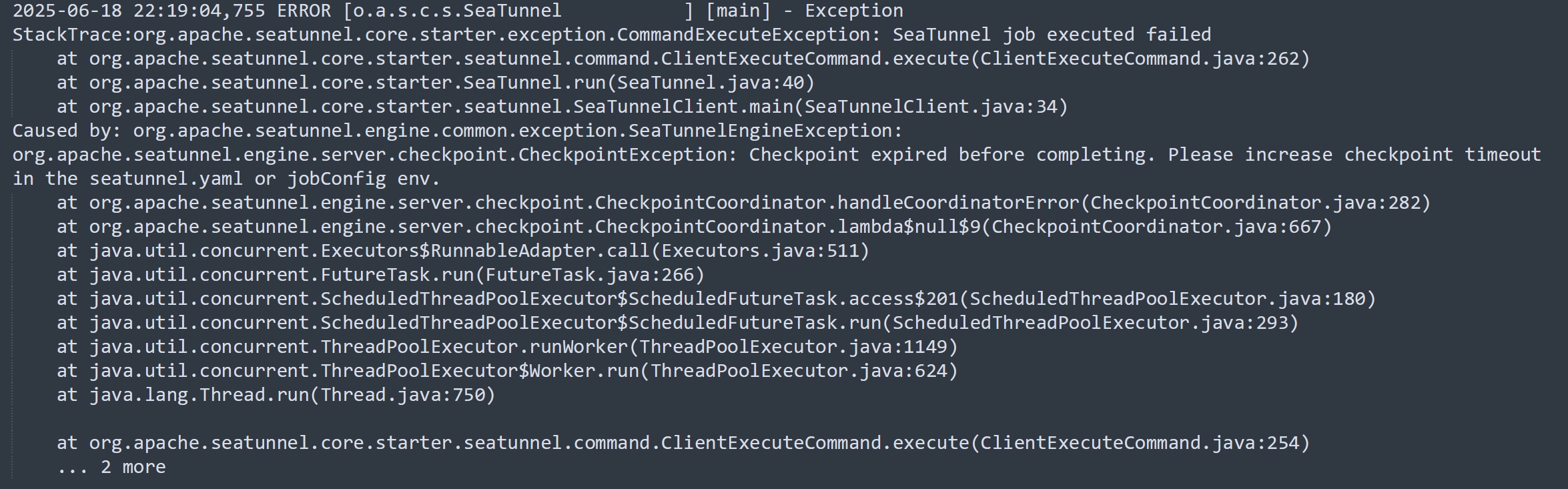Click the timestamp 2025-06-18 22:19:04,755
The height and width of the screenshot is (489, 1568).
(x=139, y=11)
